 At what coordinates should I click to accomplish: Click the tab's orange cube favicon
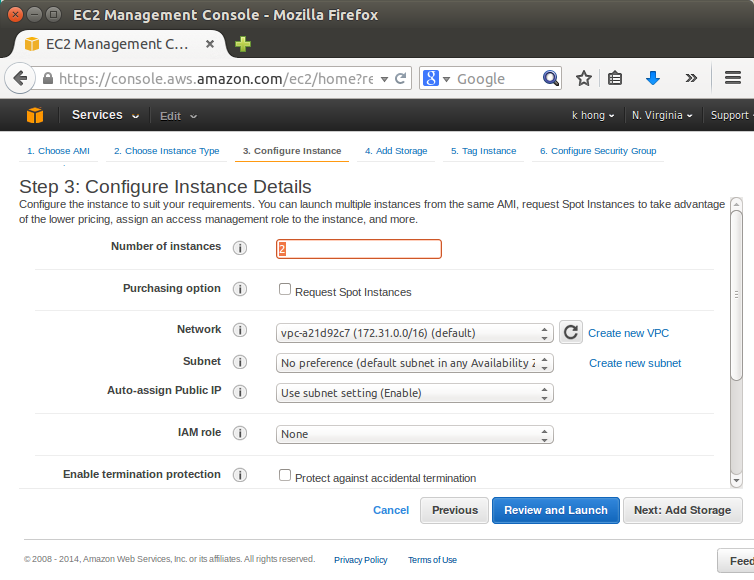point(32,44)
